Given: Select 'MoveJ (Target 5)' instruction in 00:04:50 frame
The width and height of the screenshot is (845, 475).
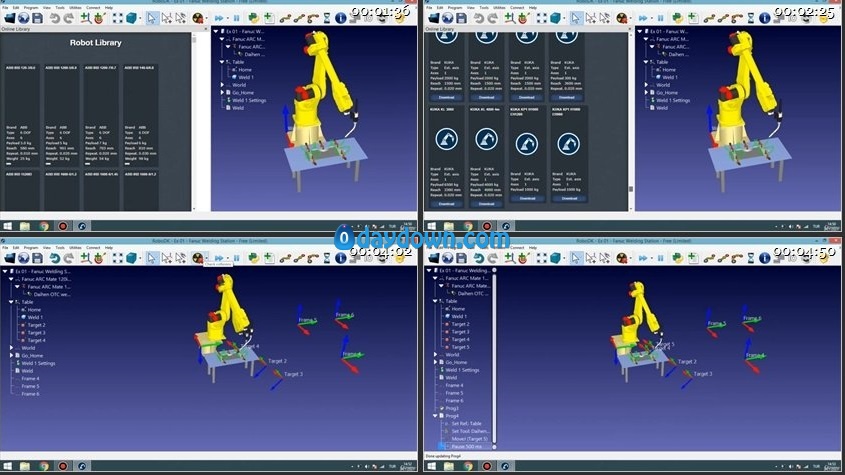Looking at the screenshot, I should pos(469,439).
